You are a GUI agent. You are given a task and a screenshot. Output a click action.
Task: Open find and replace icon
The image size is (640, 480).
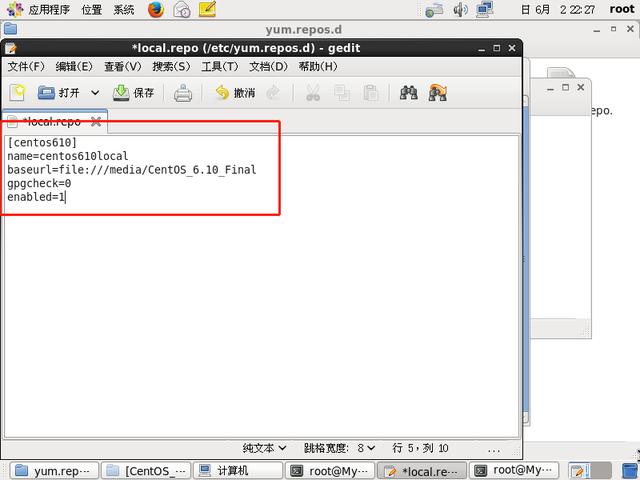438,93
